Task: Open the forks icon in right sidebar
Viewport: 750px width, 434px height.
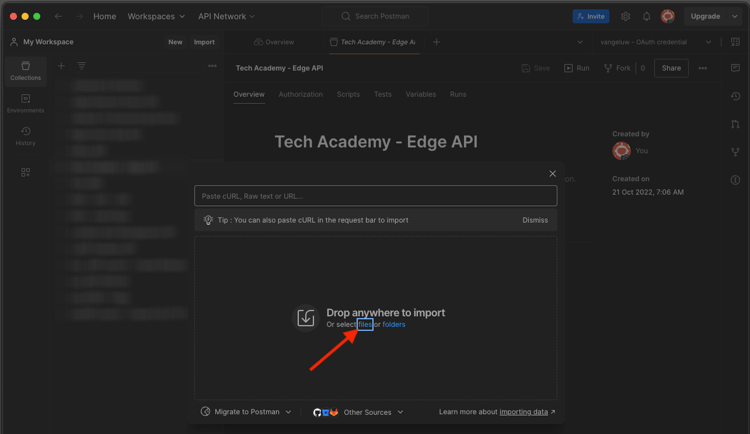Action: tap(735, 152)
